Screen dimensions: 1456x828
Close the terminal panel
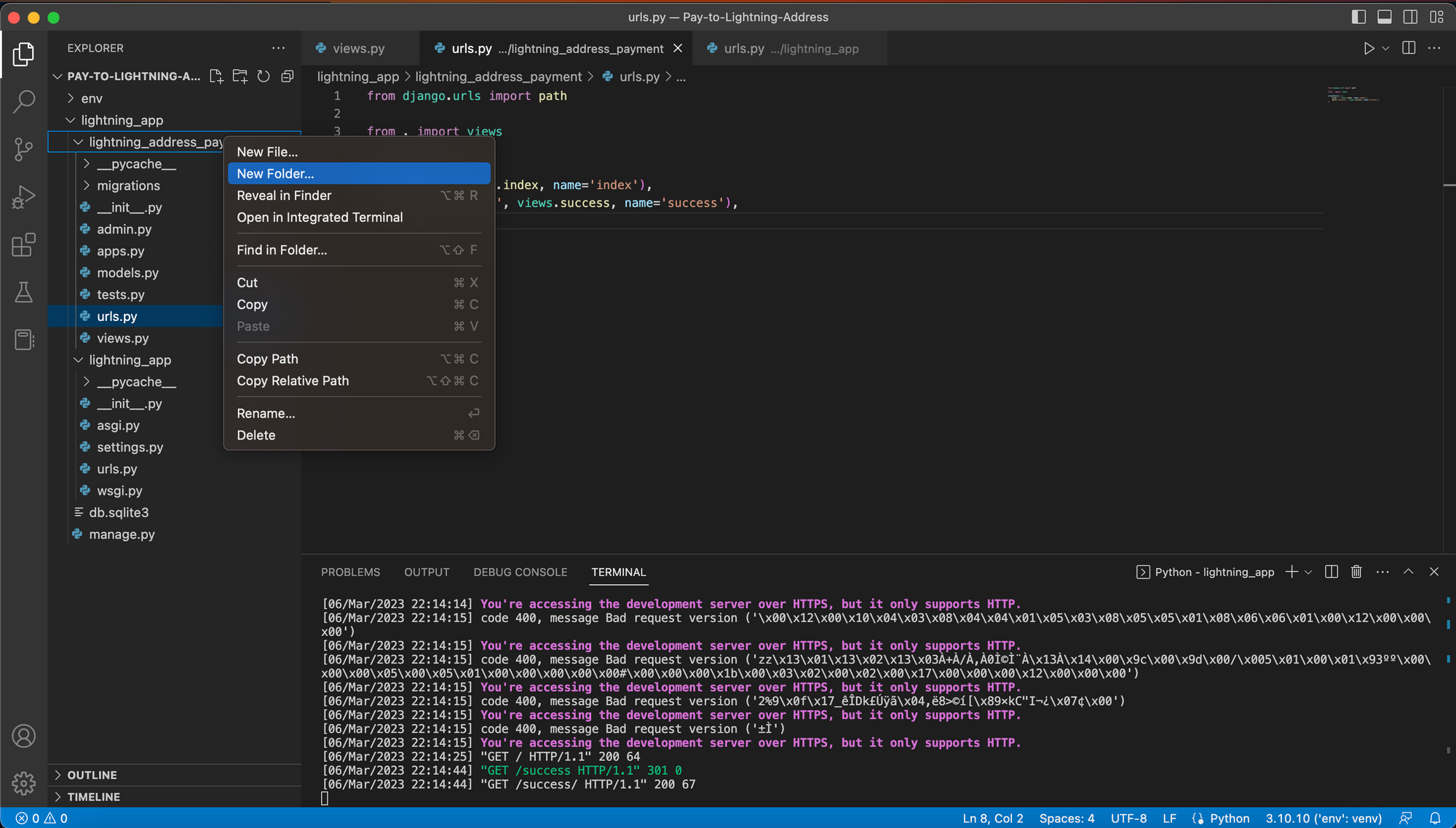point(1434,572)
